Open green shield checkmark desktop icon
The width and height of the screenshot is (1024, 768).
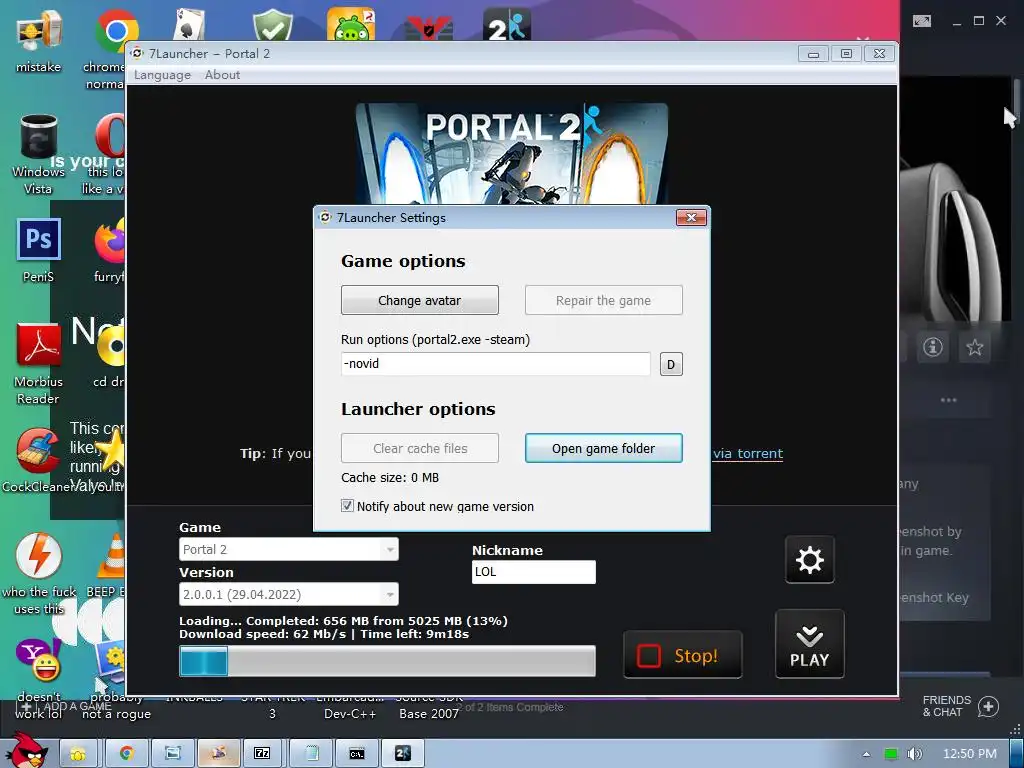[272, 24]
